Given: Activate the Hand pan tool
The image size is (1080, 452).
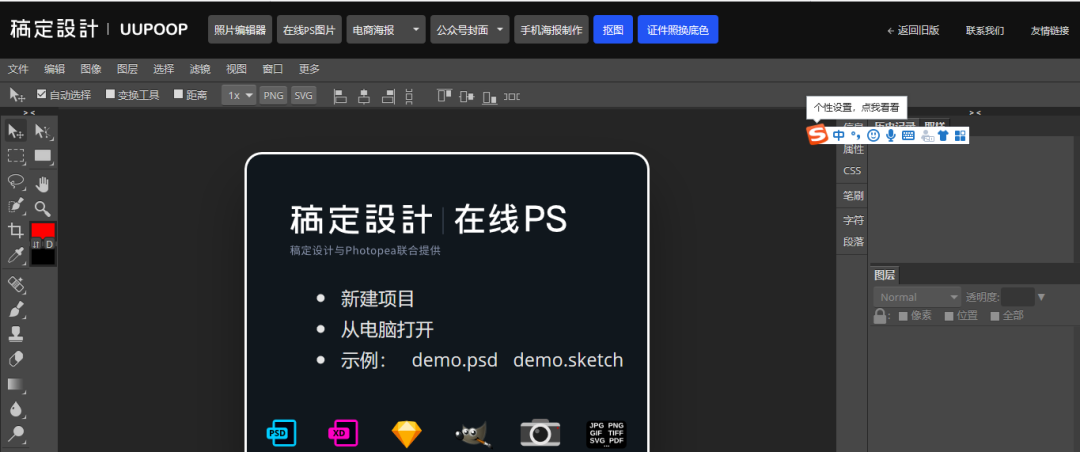Looking at the screenshot, I should point(43,183).
